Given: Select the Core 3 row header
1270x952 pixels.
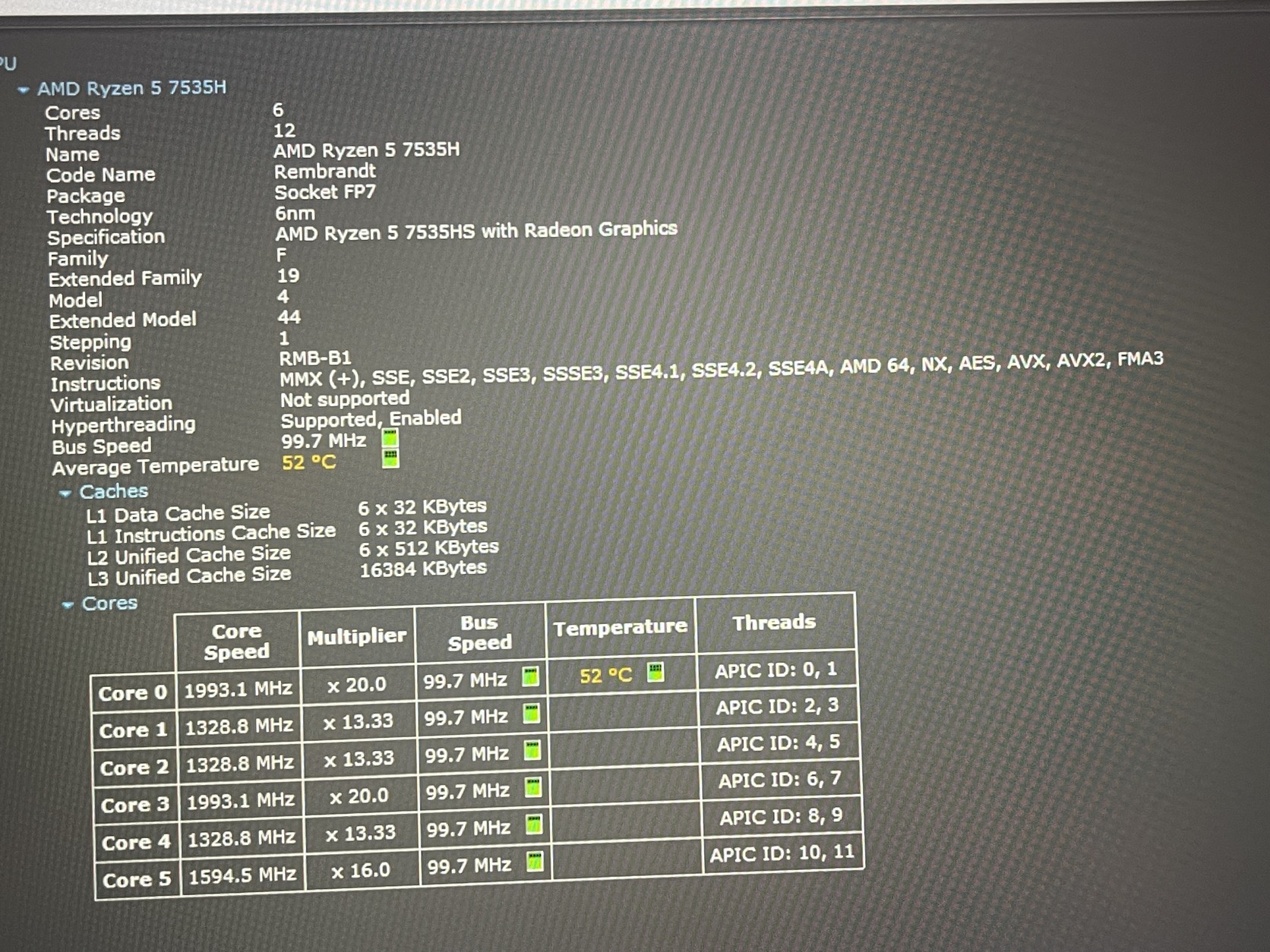Looking at the screenshot, I should pos(135,805).
